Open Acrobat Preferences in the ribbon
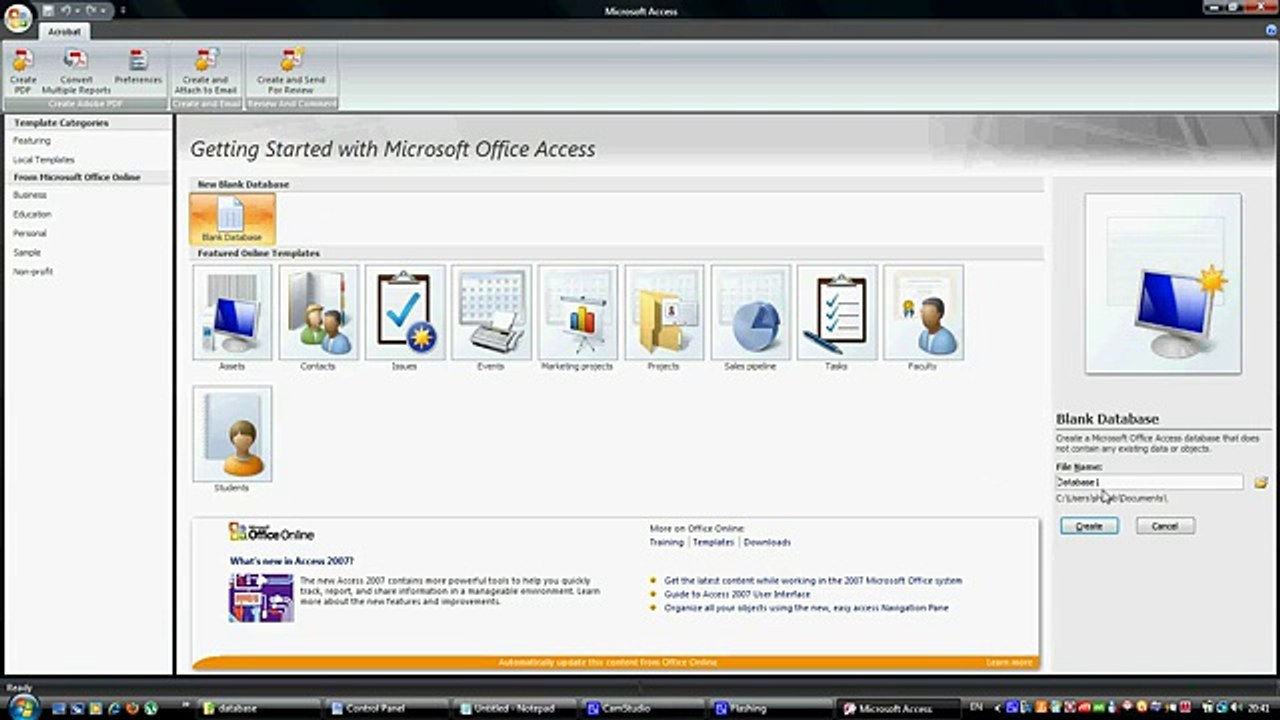 click(x=138, y=66)
